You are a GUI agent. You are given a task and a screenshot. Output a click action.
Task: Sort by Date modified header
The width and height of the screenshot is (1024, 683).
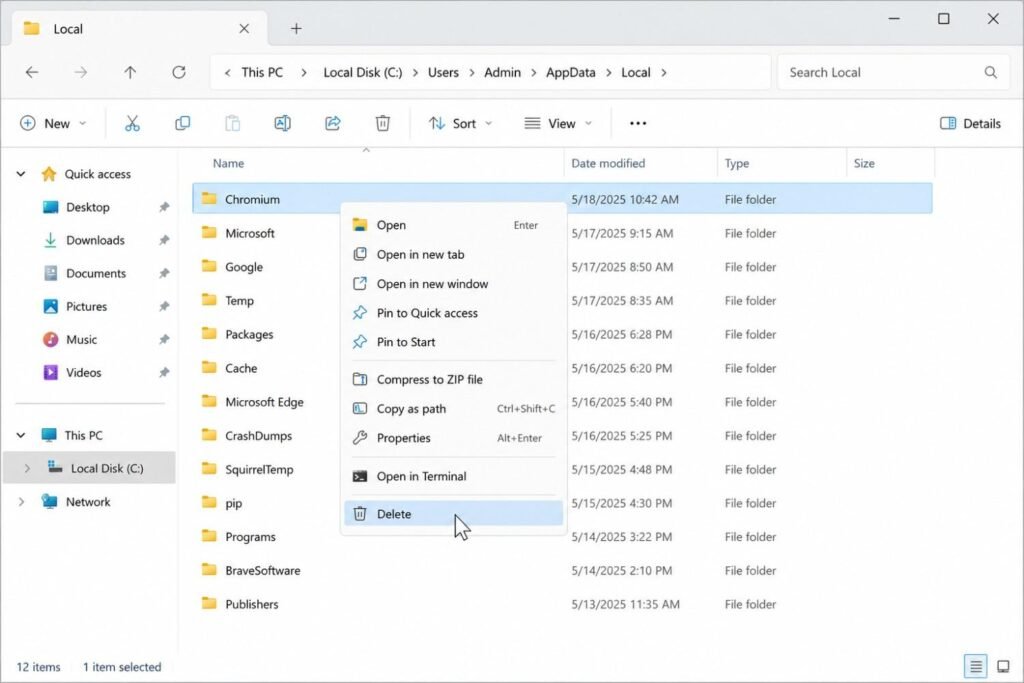click(x=608, y=163)
